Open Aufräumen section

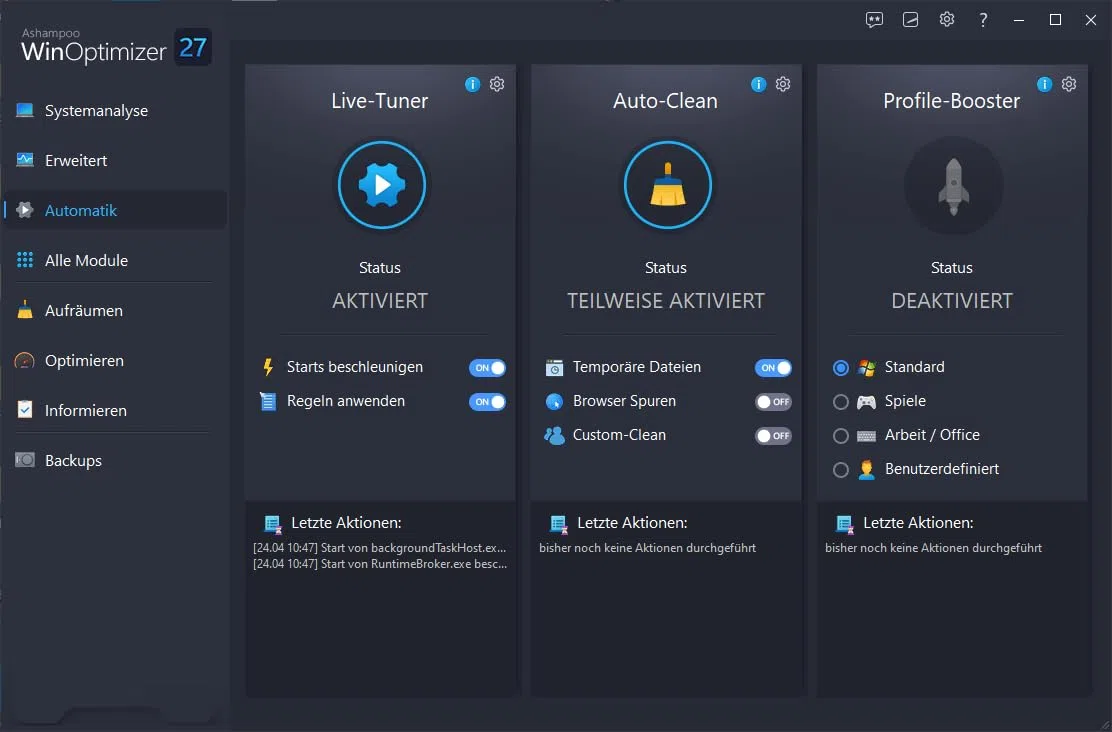click(115, 310)
